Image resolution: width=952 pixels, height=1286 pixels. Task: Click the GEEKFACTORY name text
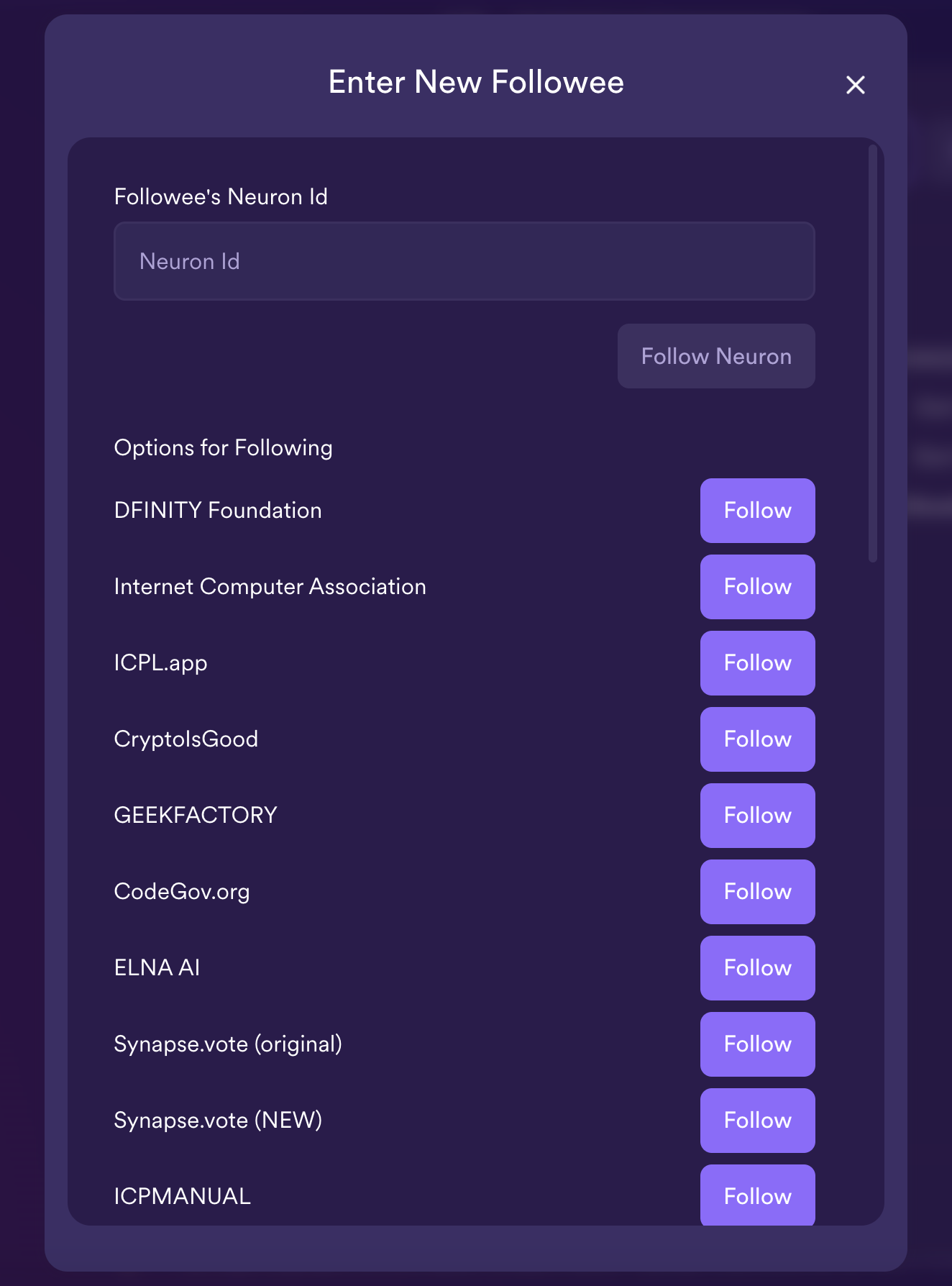tap(196, 816)
